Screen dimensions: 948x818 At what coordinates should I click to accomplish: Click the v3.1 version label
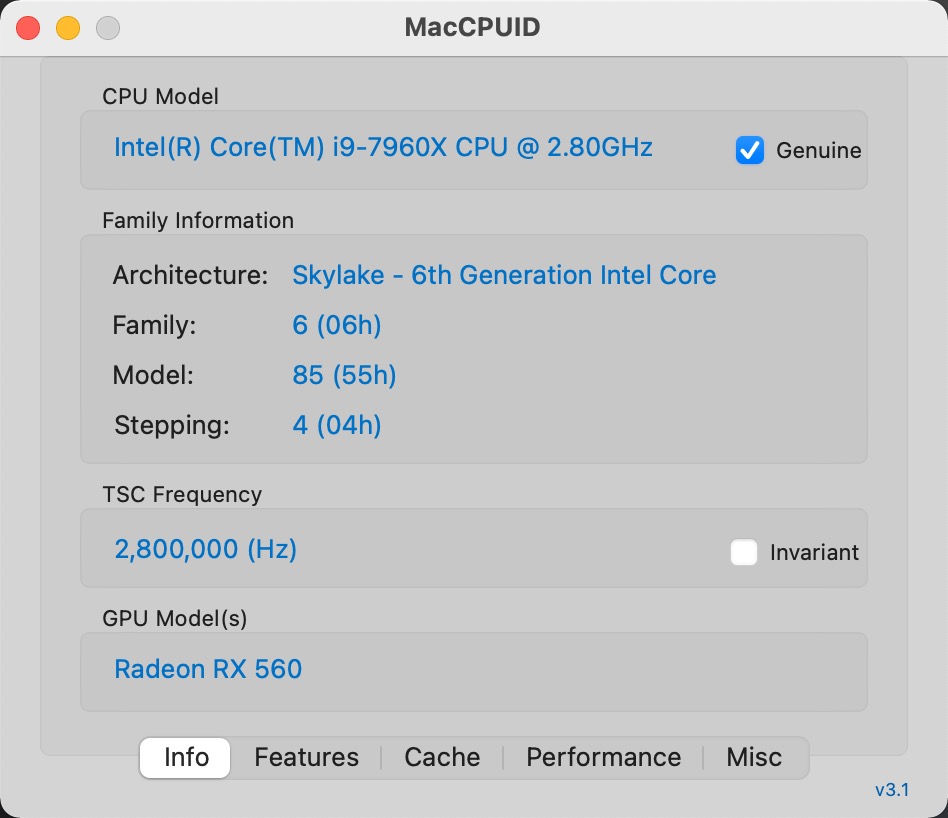(x=892, y=790)
